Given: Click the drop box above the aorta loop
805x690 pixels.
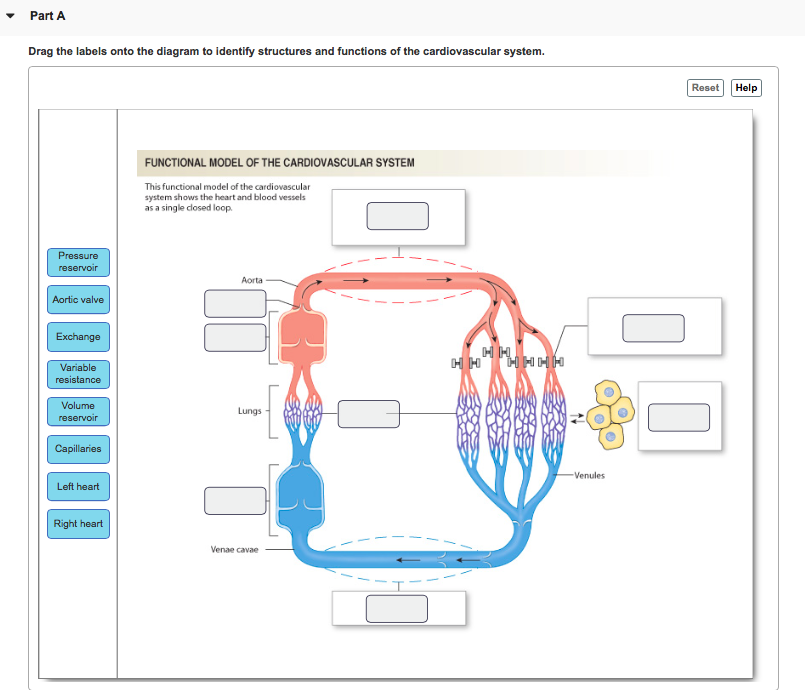Looking at the screenshot, I should tap(398, 215).
